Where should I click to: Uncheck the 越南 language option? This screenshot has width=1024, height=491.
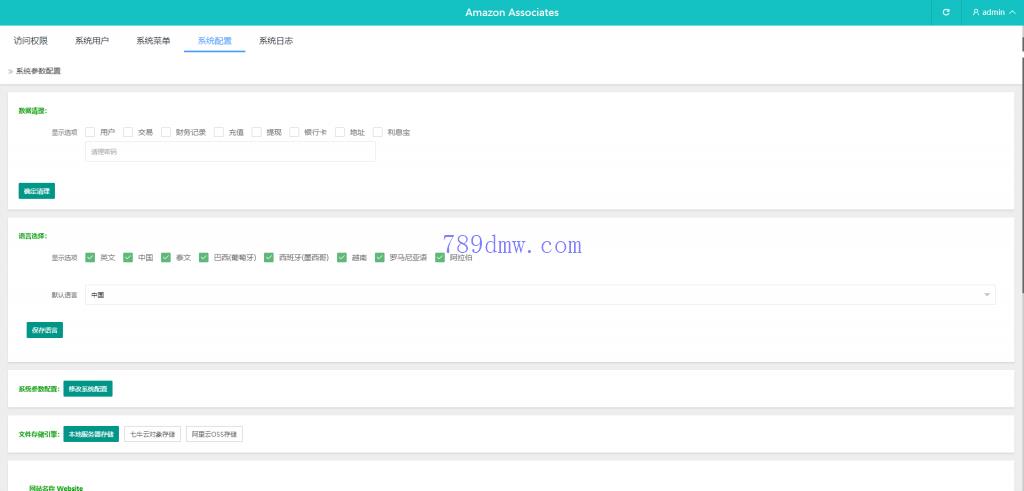coord(342,257)
